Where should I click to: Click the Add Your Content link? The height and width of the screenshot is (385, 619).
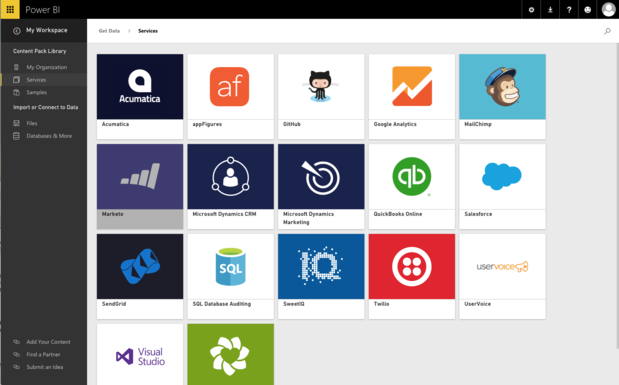coord(48,342)
